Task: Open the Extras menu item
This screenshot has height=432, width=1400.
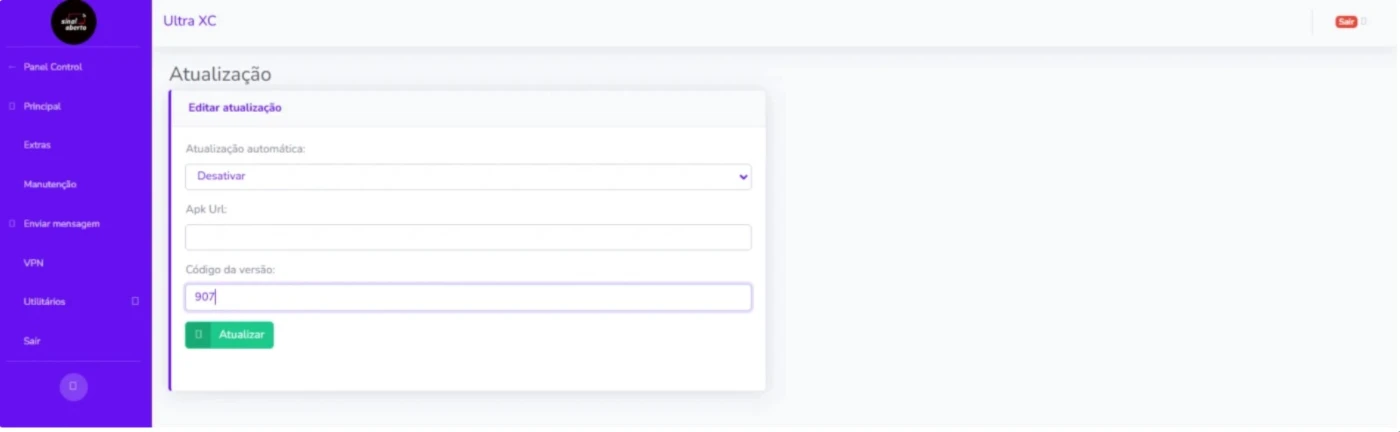Action: (x=37, y=145)
